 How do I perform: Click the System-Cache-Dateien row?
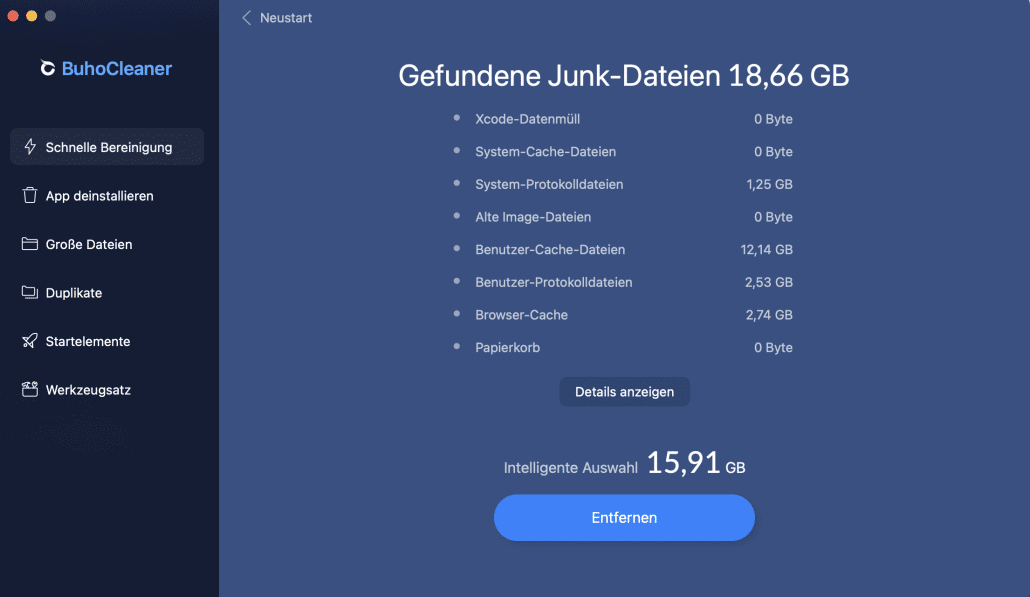[x=545, y=152]
